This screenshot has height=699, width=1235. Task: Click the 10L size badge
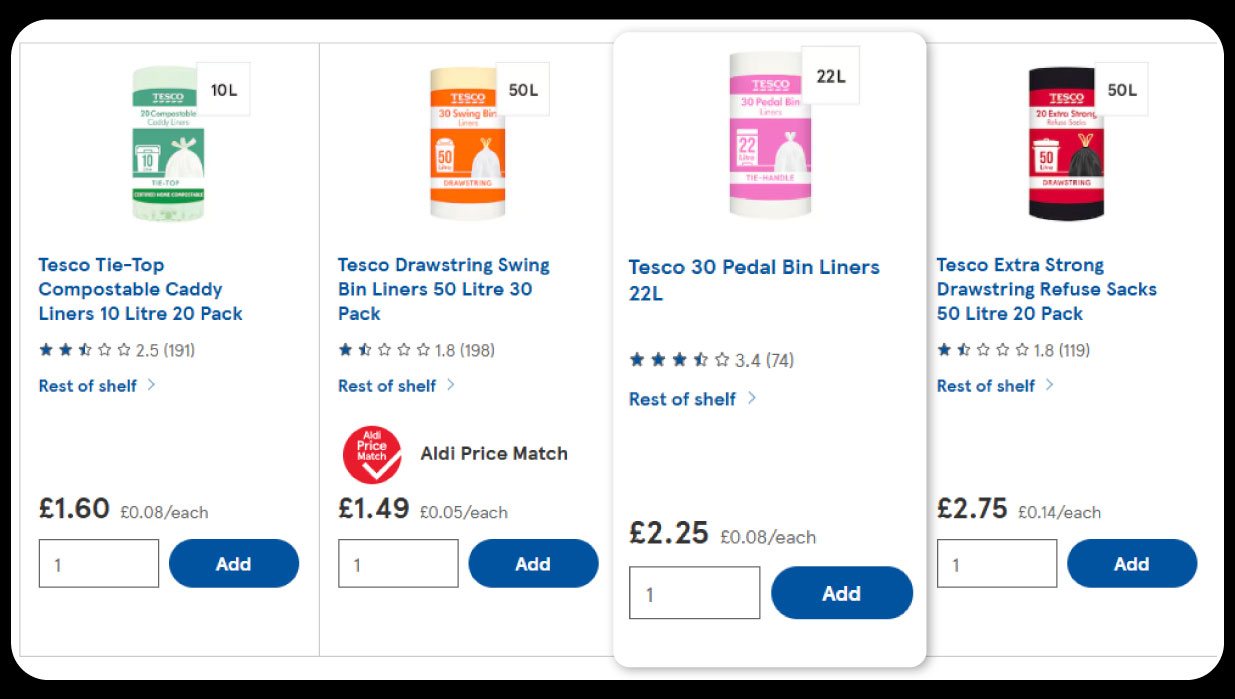[223, 90]
